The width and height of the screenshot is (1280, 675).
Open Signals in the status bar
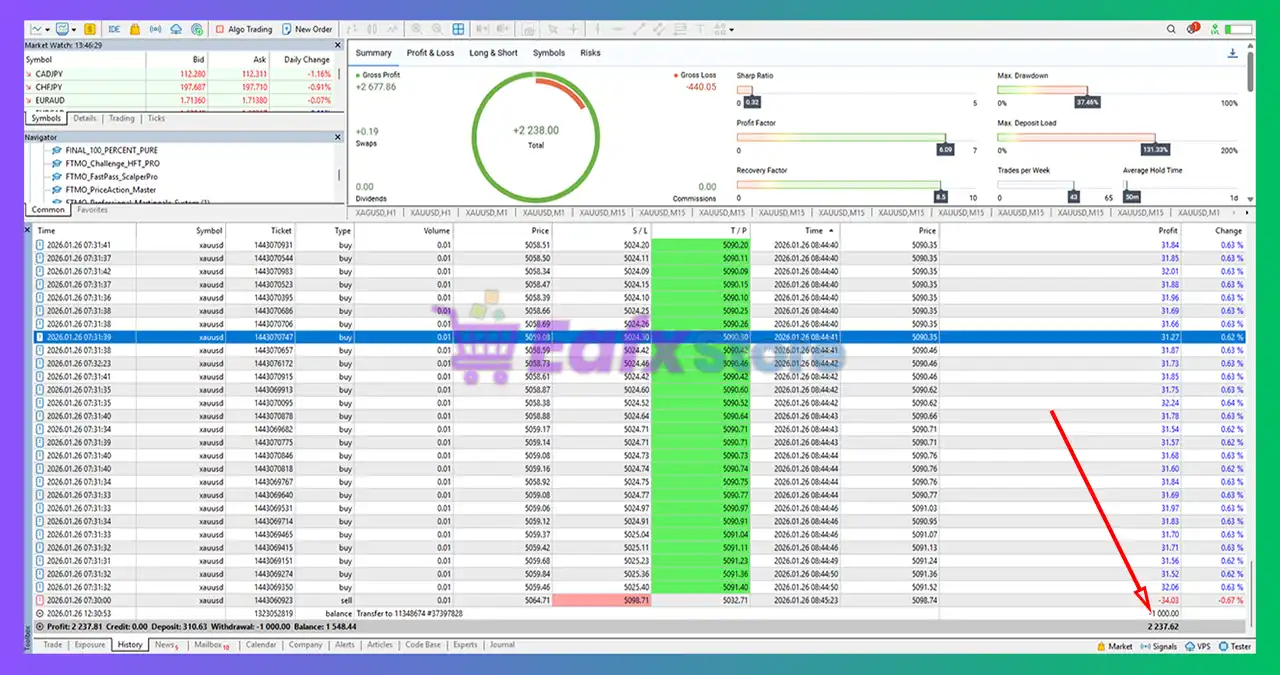tap(1157, 646)
